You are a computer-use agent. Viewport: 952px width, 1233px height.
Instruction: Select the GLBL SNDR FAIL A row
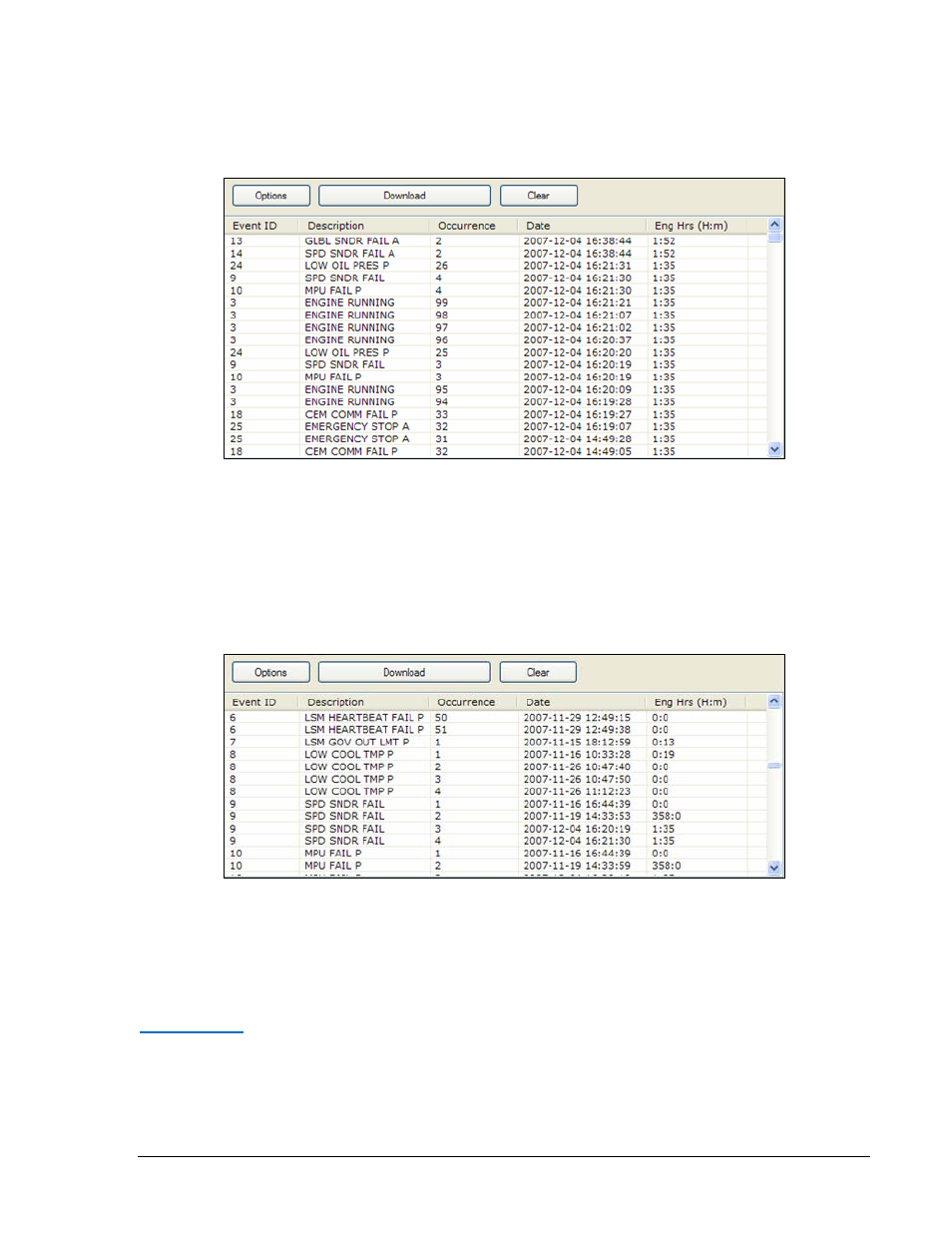point(497,241)
